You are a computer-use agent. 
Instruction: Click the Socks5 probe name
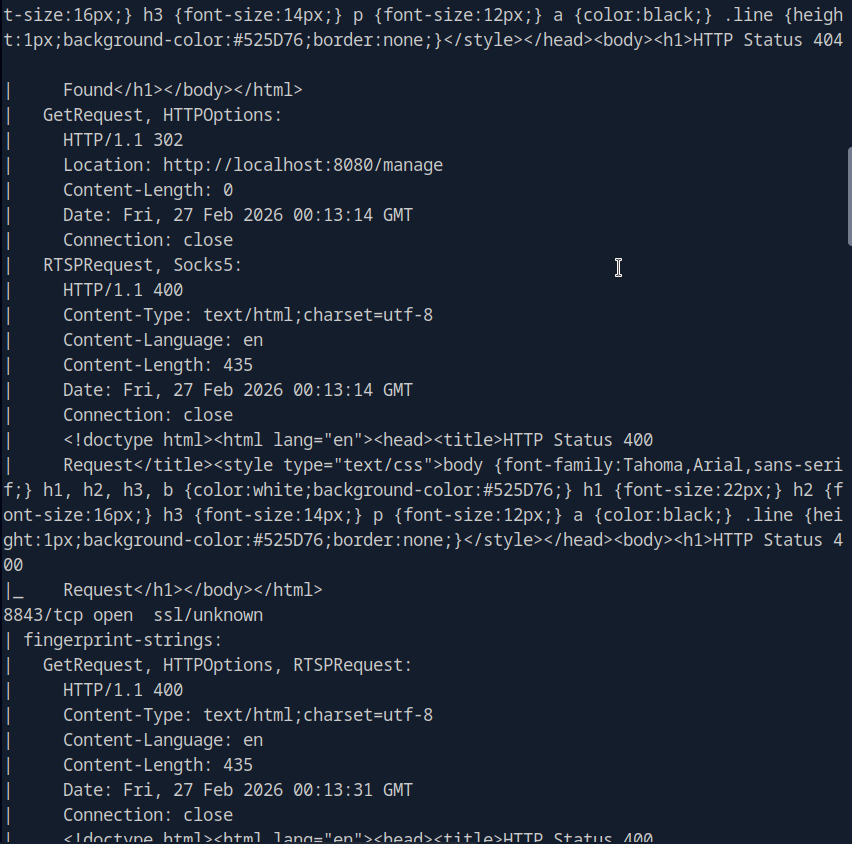click(208, 265)
